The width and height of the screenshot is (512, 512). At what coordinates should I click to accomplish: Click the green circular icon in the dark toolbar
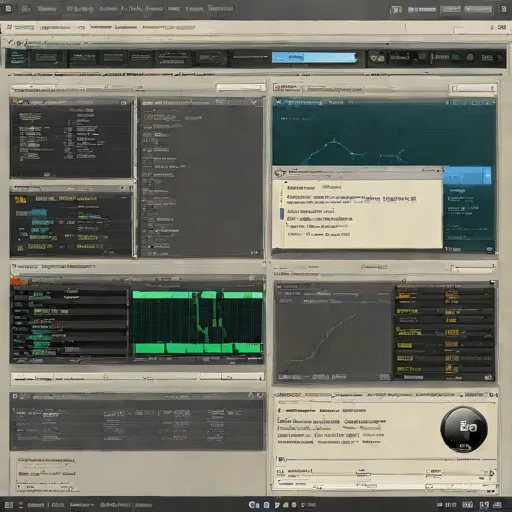pyautogui.click(x=470, y=57)
